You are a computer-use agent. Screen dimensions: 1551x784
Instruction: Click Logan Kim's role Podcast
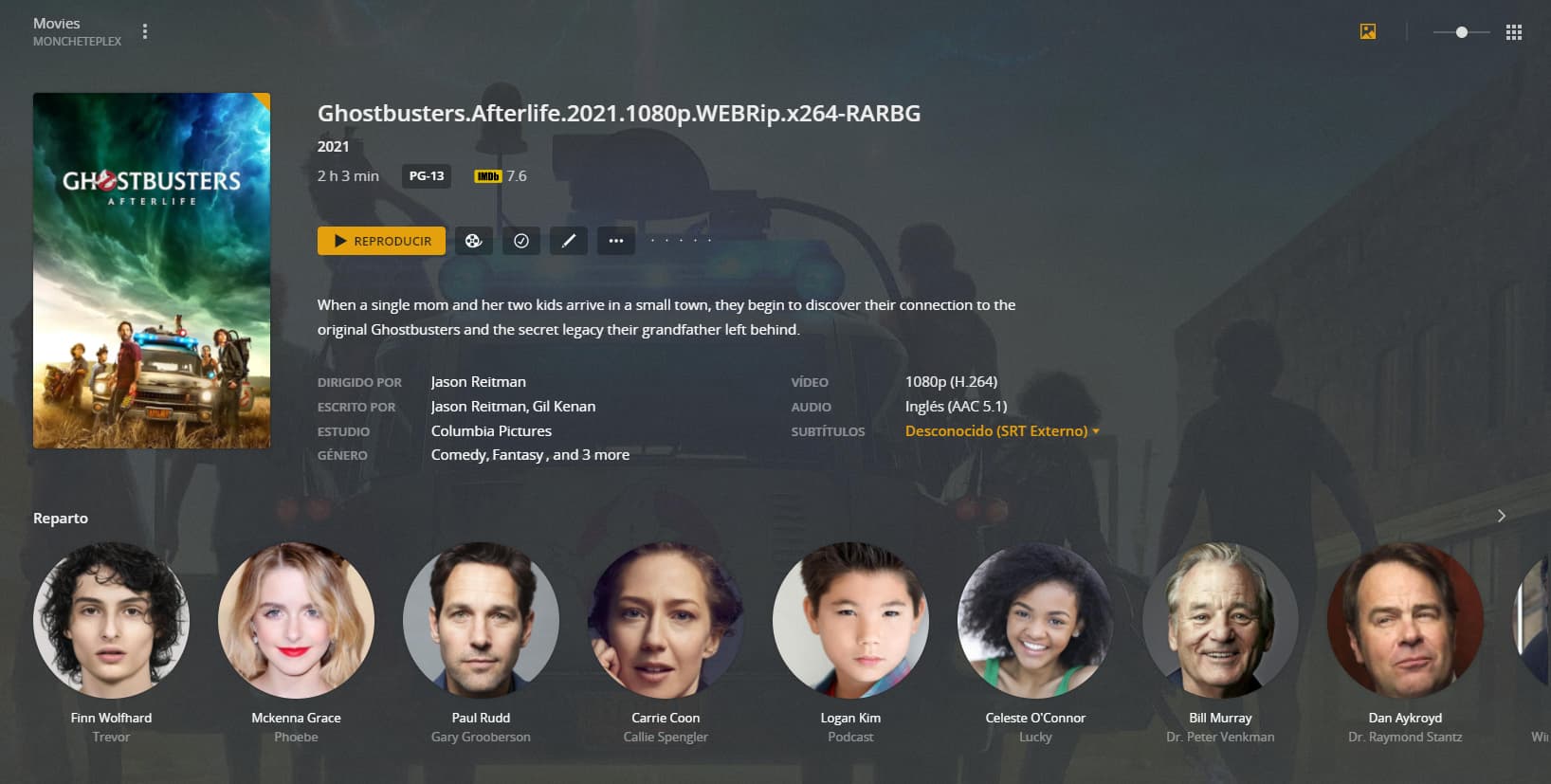click(850, 737)
